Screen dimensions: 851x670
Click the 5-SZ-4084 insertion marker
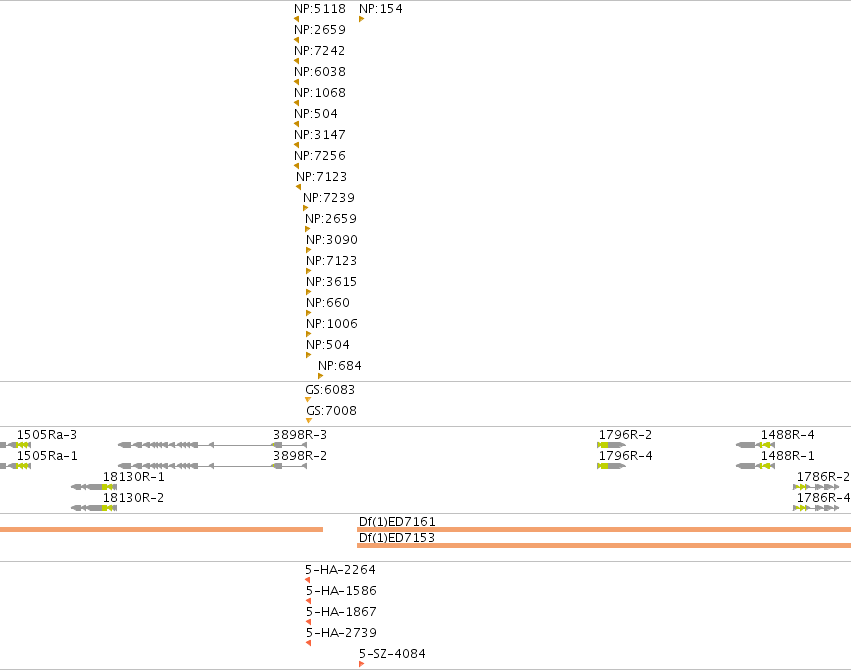point(361,664)
